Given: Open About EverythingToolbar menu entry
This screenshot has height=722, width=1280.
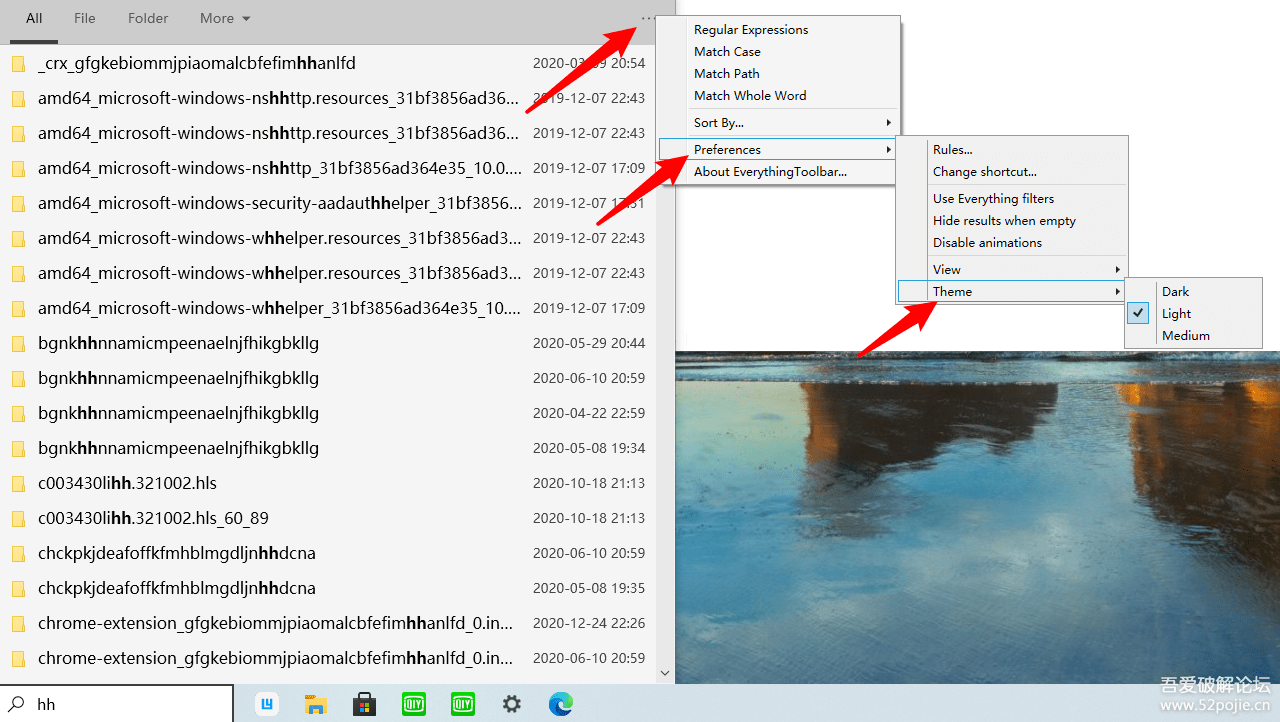Looking at the screenshot, I should click(770, 172).
